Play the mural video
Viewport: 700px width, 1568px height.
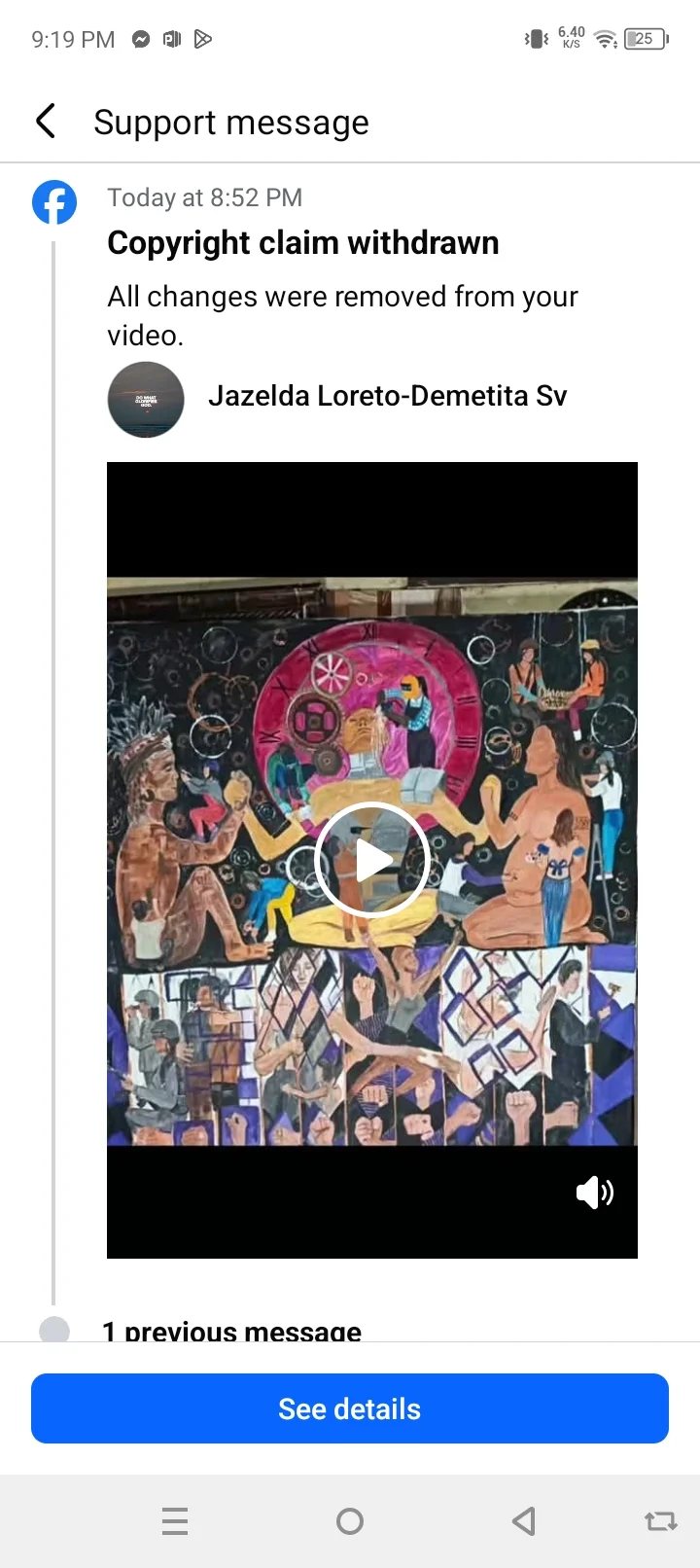pos(371,860)
